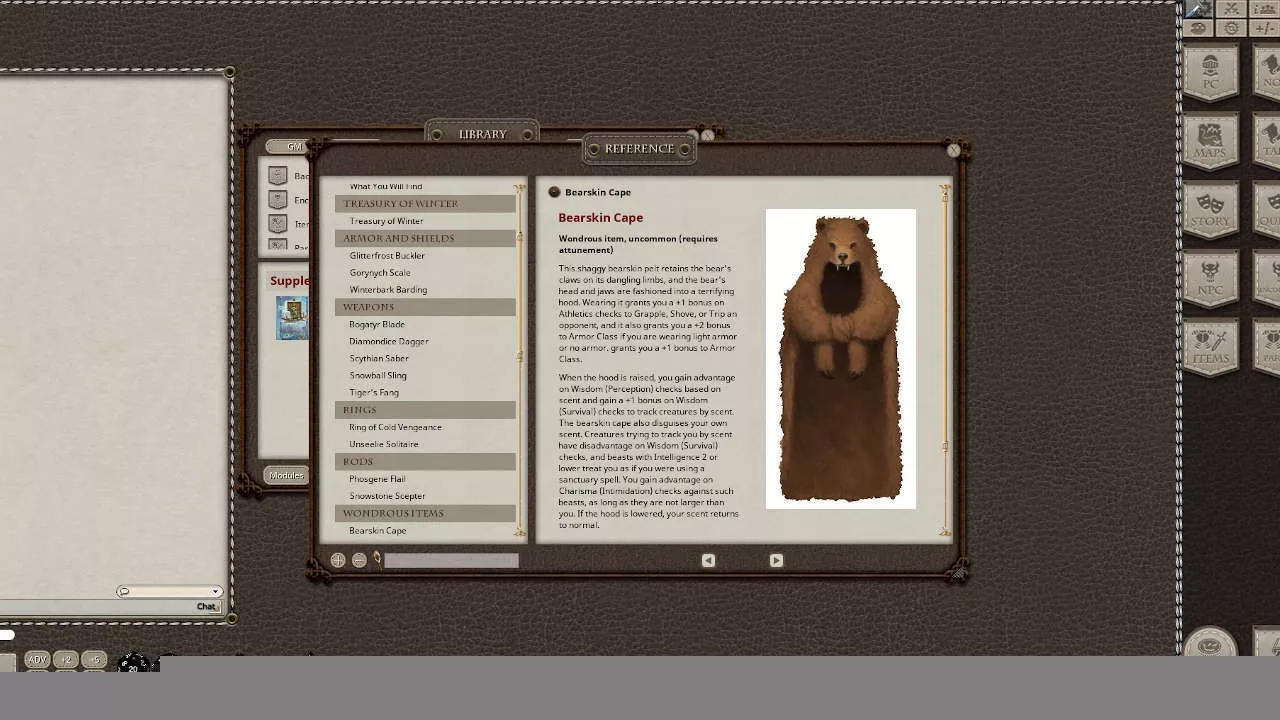Image resolution: width=1280 pixels, height=720 pixels.
Task: Close the Library window behind
Action: tap(708, 135)
